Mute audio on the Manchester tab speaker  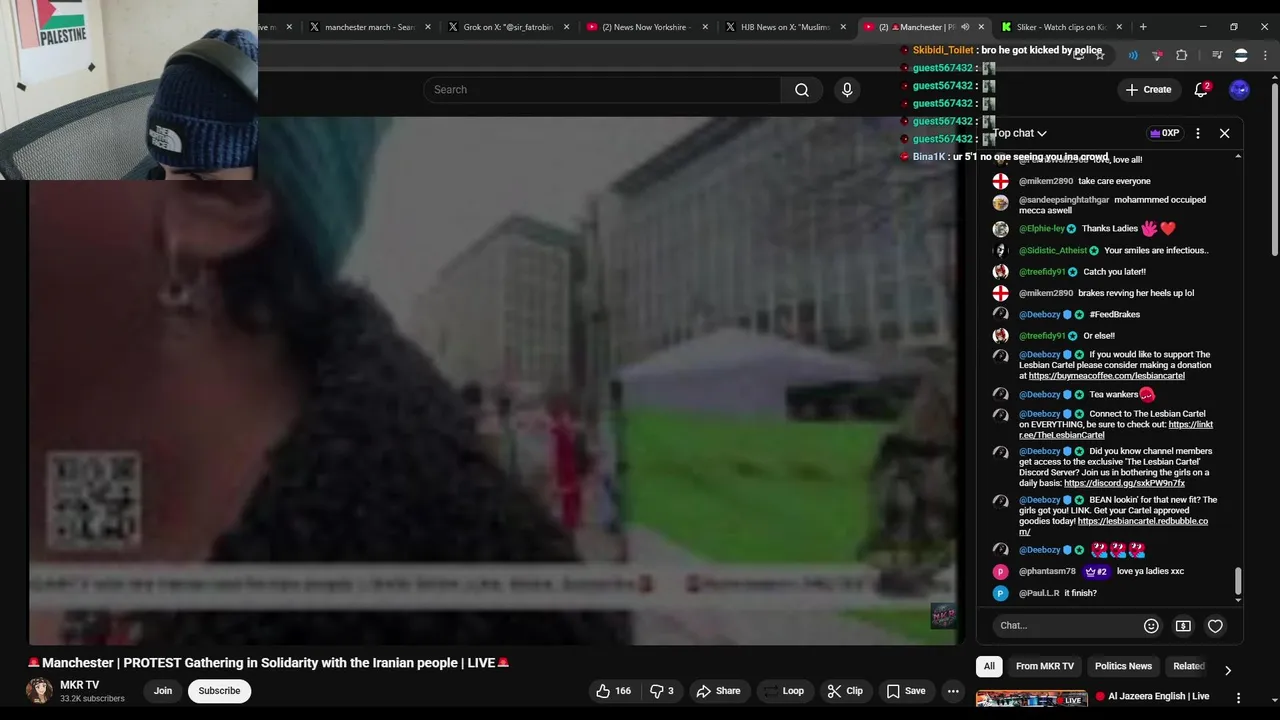coord(965,27)
